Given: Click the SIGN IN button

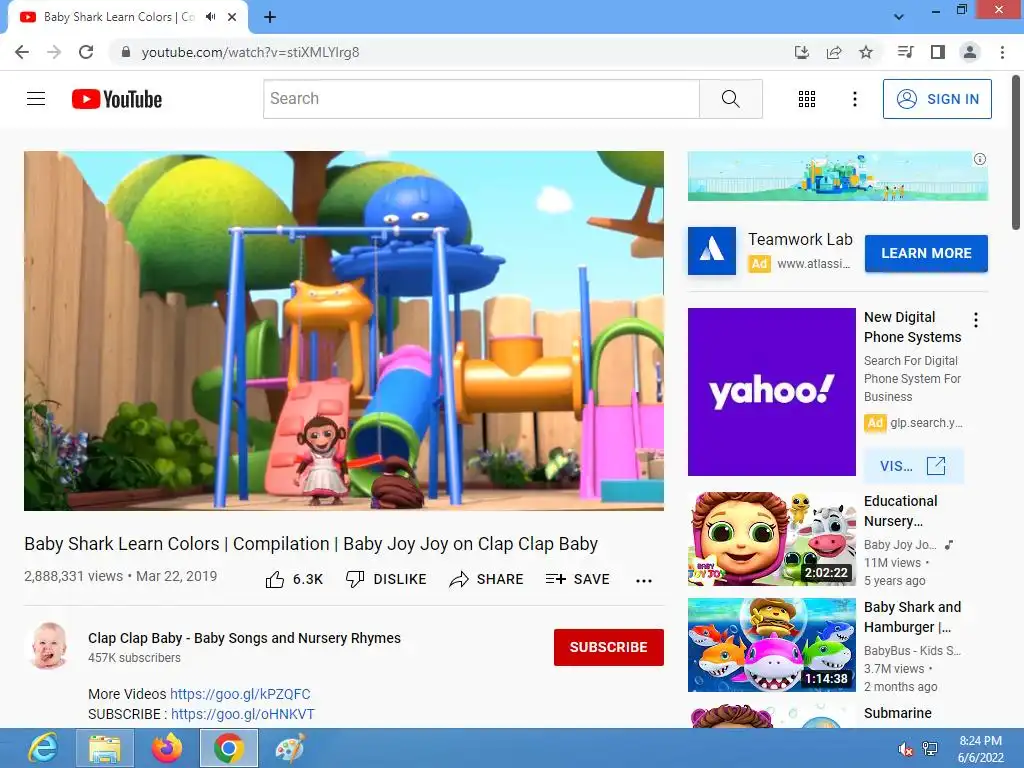Looking at the screenshot, I should (x=937, y=99).
